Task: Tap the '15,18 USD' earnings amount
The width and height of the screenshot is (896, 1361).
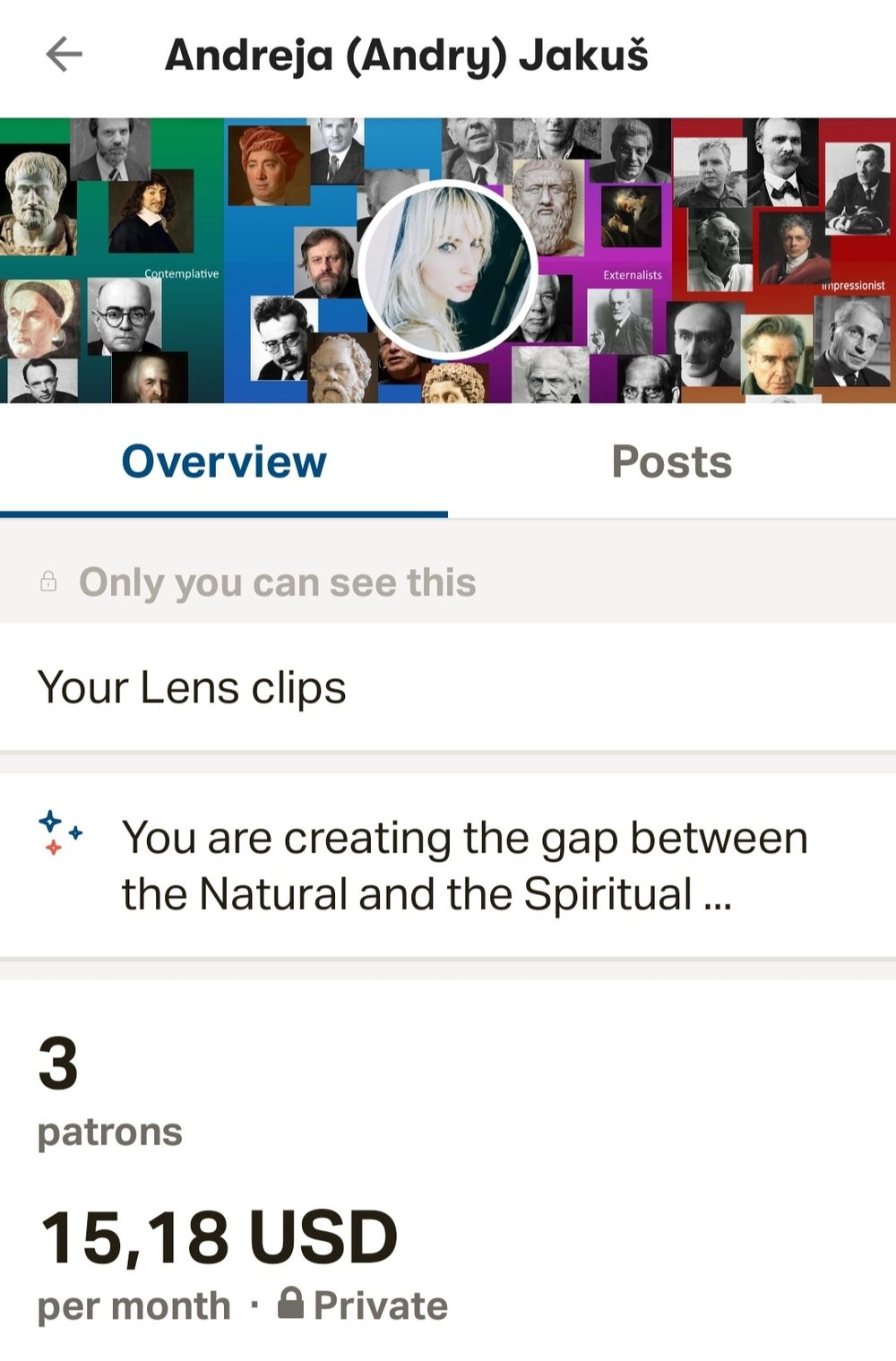Action: (219, 1238)
